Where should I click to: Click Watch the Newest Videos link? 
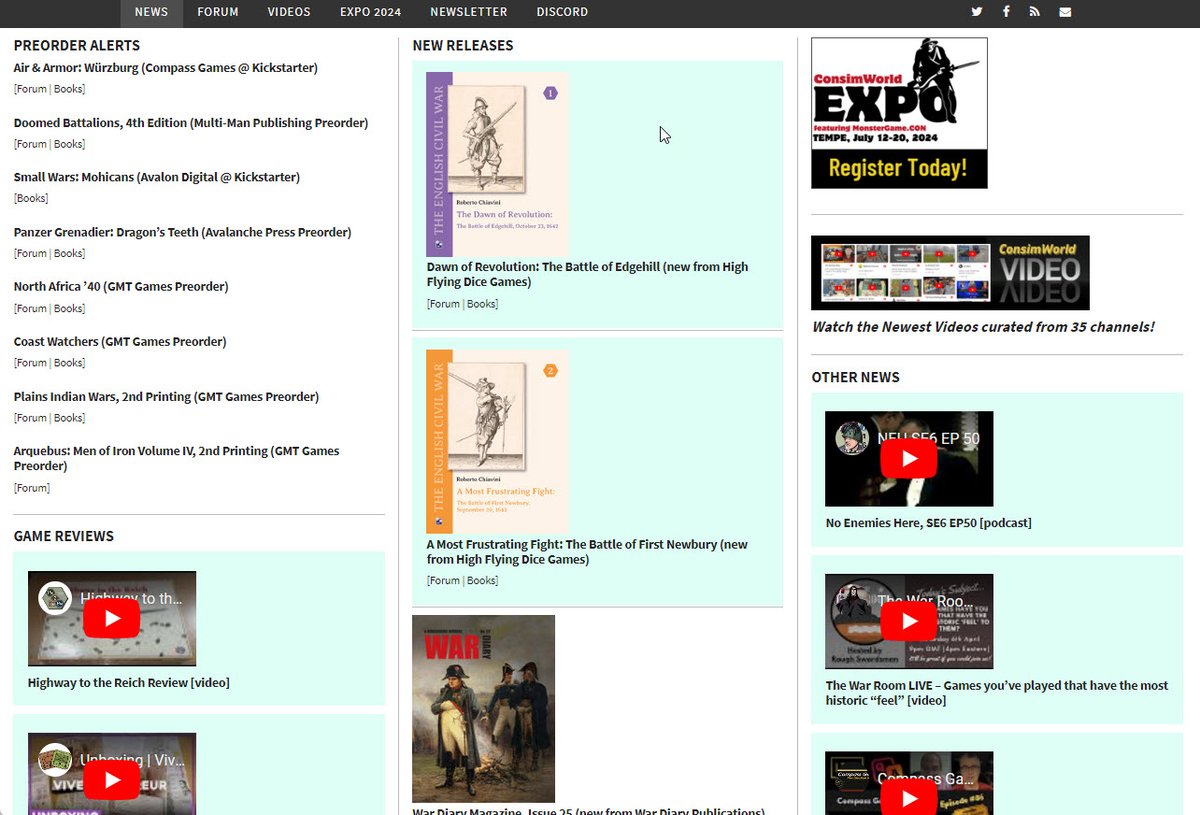[983, 327]
